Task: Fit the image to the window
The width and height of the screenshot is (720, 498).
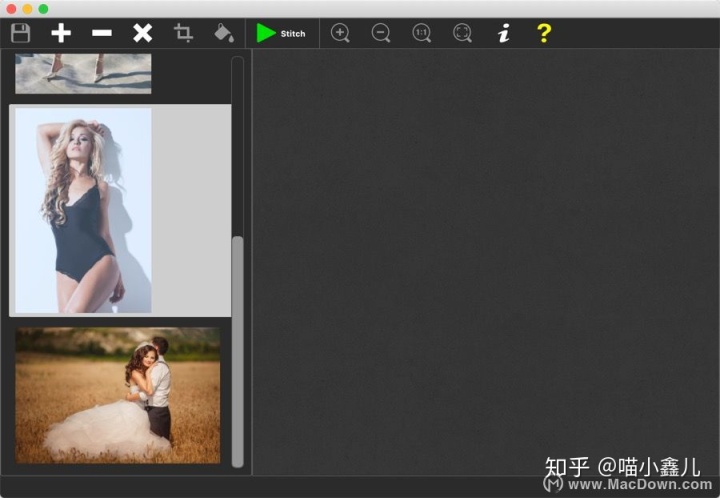Action: tap(462, 33)
